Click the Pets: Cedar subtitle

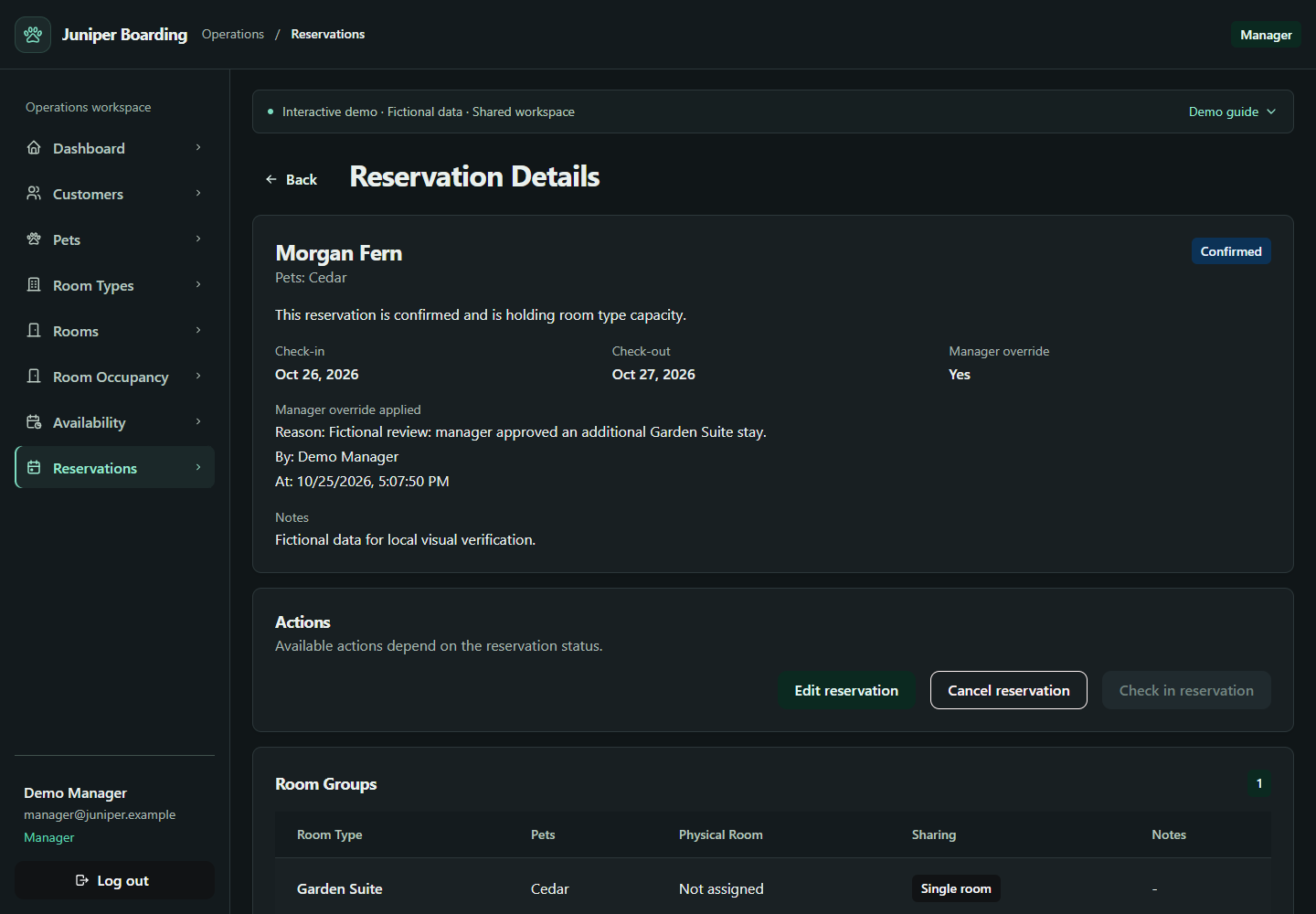point(311,277)
